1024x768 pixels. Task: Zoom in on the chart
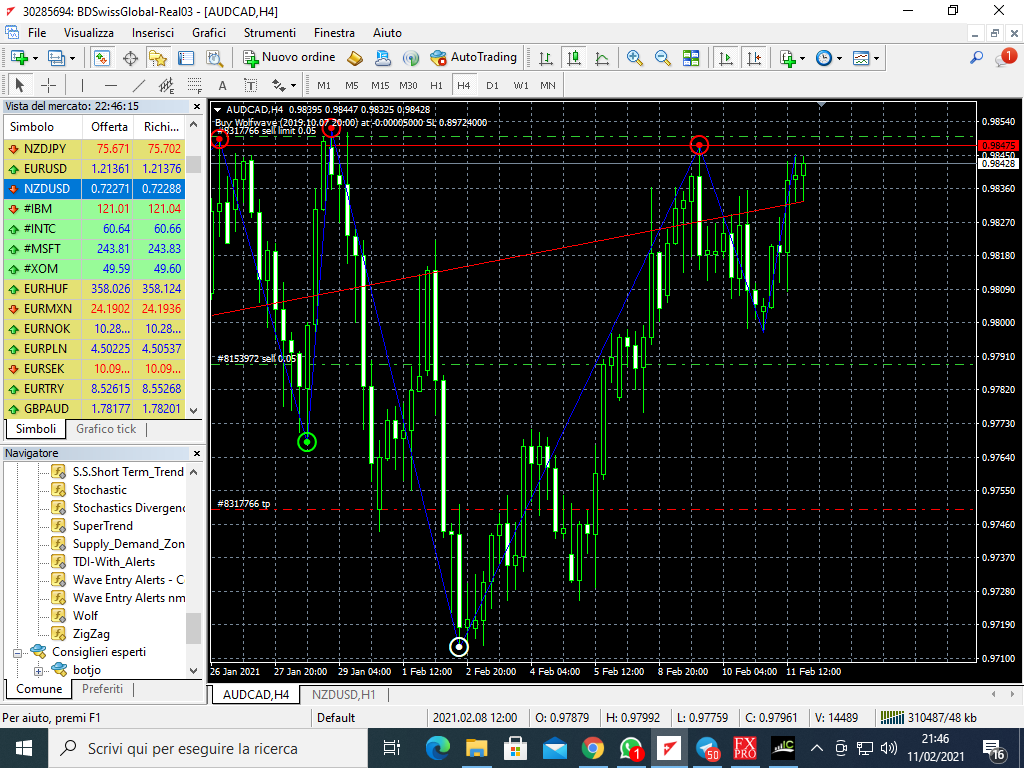point(634,58)
